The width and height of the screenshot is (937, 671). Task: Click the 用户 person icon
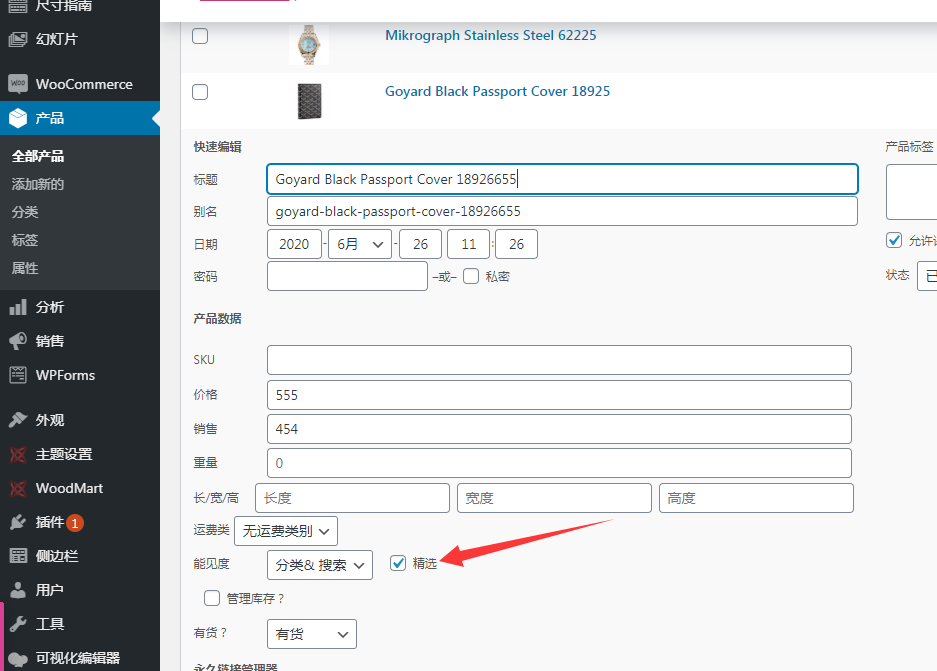[18, 590]
